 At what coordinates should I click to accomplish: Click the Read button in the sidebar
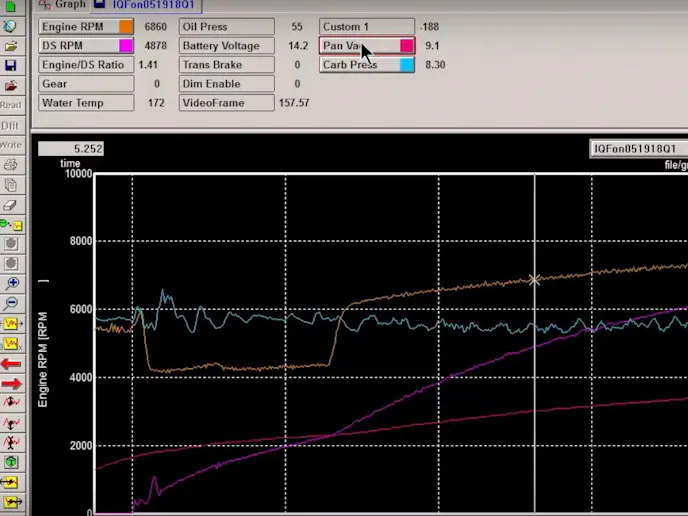(x=11, y=105)
